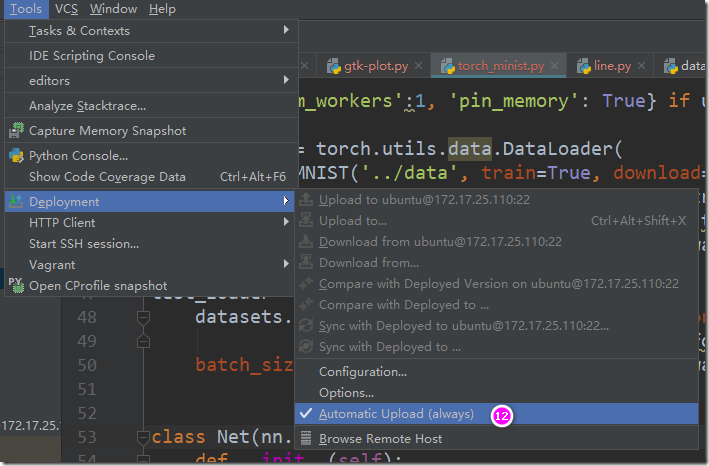Click the Browse Remote Host icon
709x466 pixels.
coord(306,438)
